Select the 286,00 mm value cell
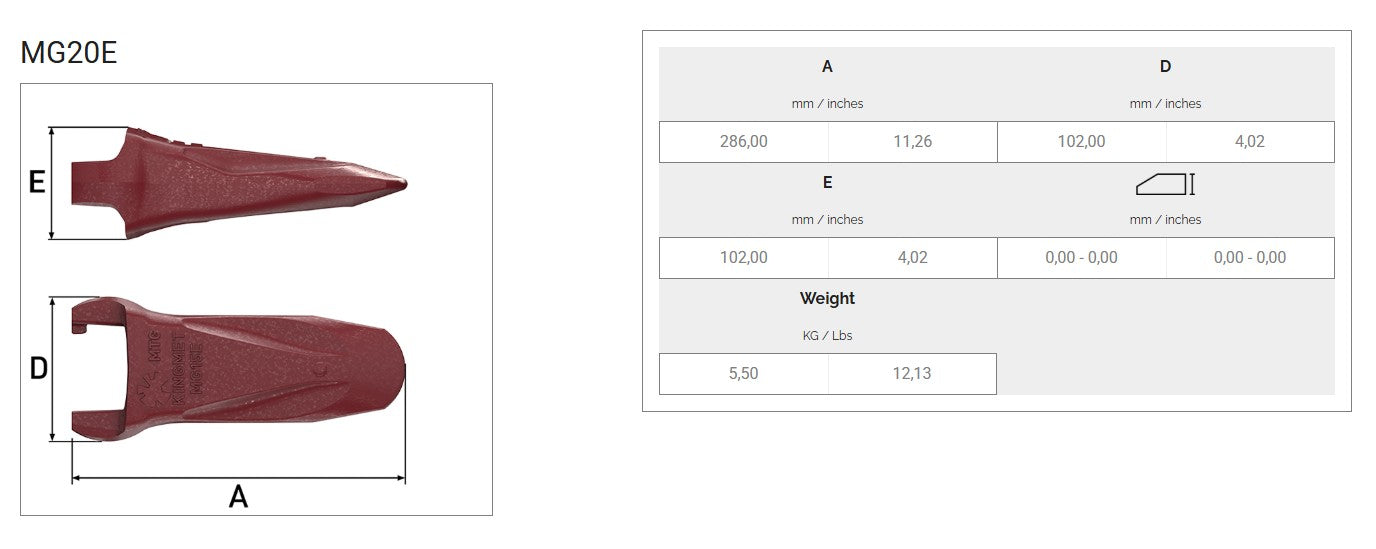Image resolution: width=1376 pixels, height=549 pixels. [744, 142]
